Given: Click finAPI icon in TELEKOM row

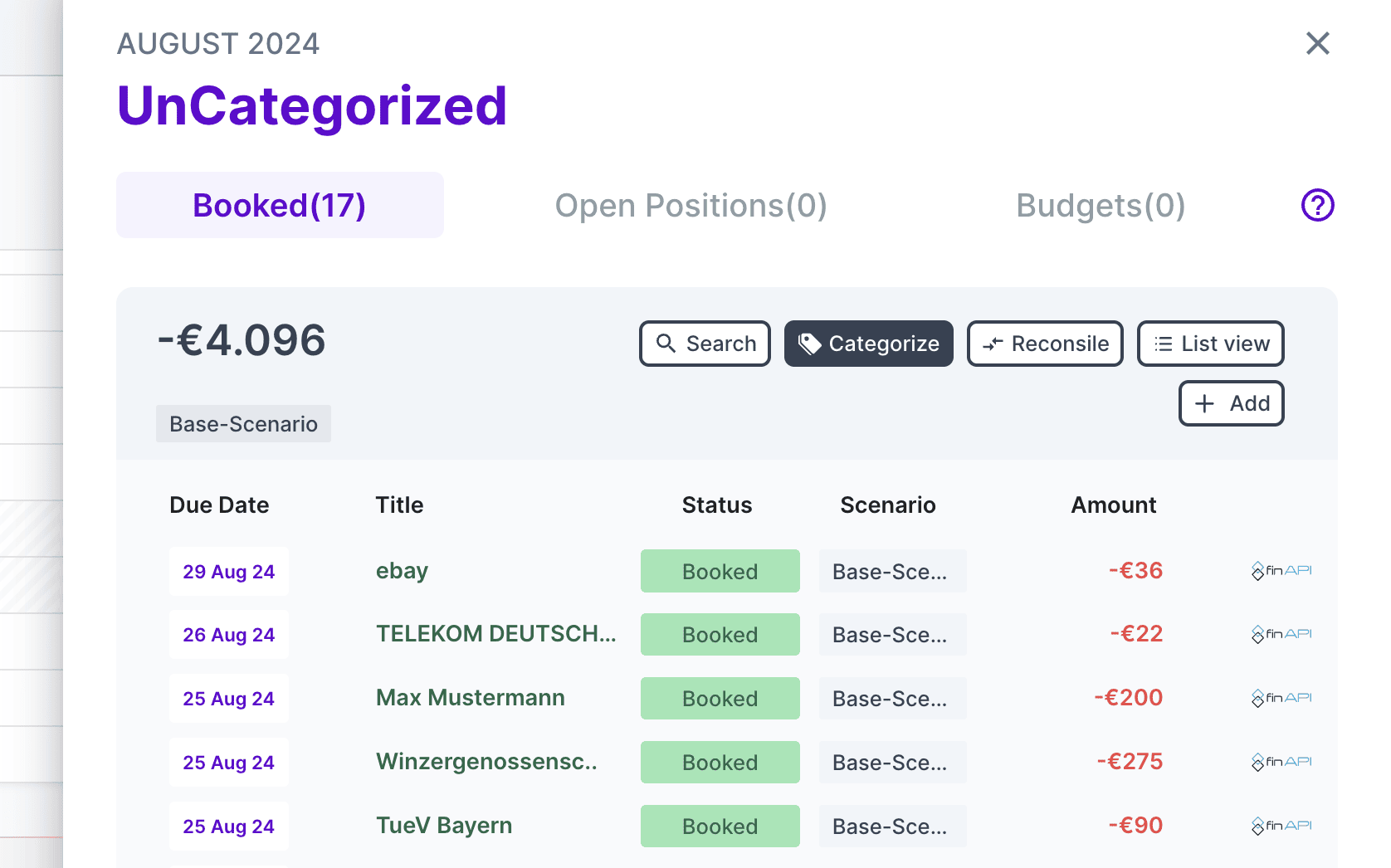Looking at the screenshot, I should [1281, 634].
